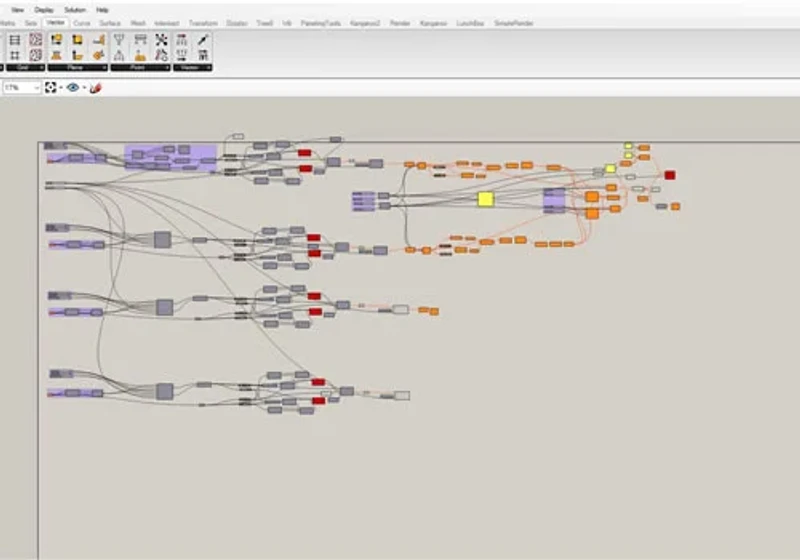Switch to the Mesh component tab
Screen dimensions: 800x560
click(x=138, y=23)
